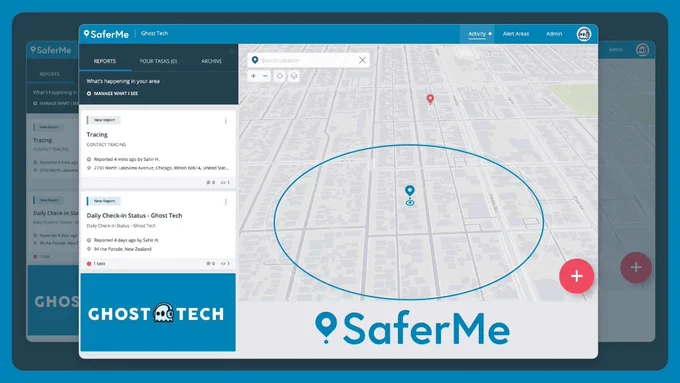Click location icon beside 94 the Parade
Screen dimensions: 680x383
[x=89, y=249]
